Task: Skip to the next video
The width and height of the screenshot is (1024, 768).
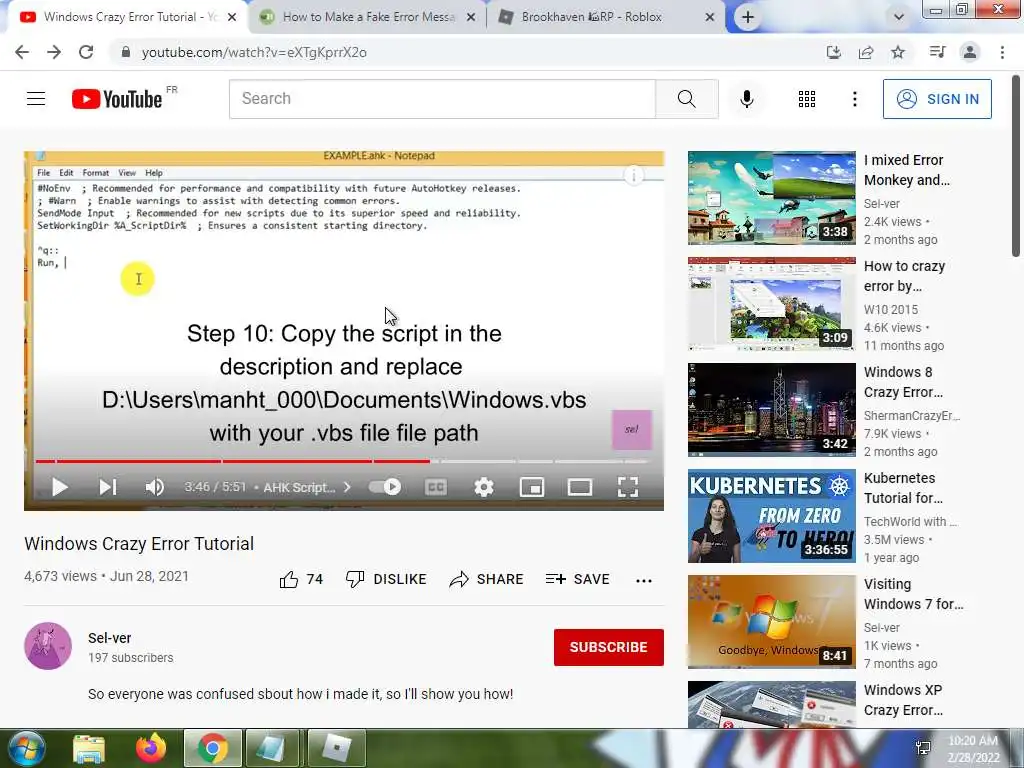Action: pos(108,487)
